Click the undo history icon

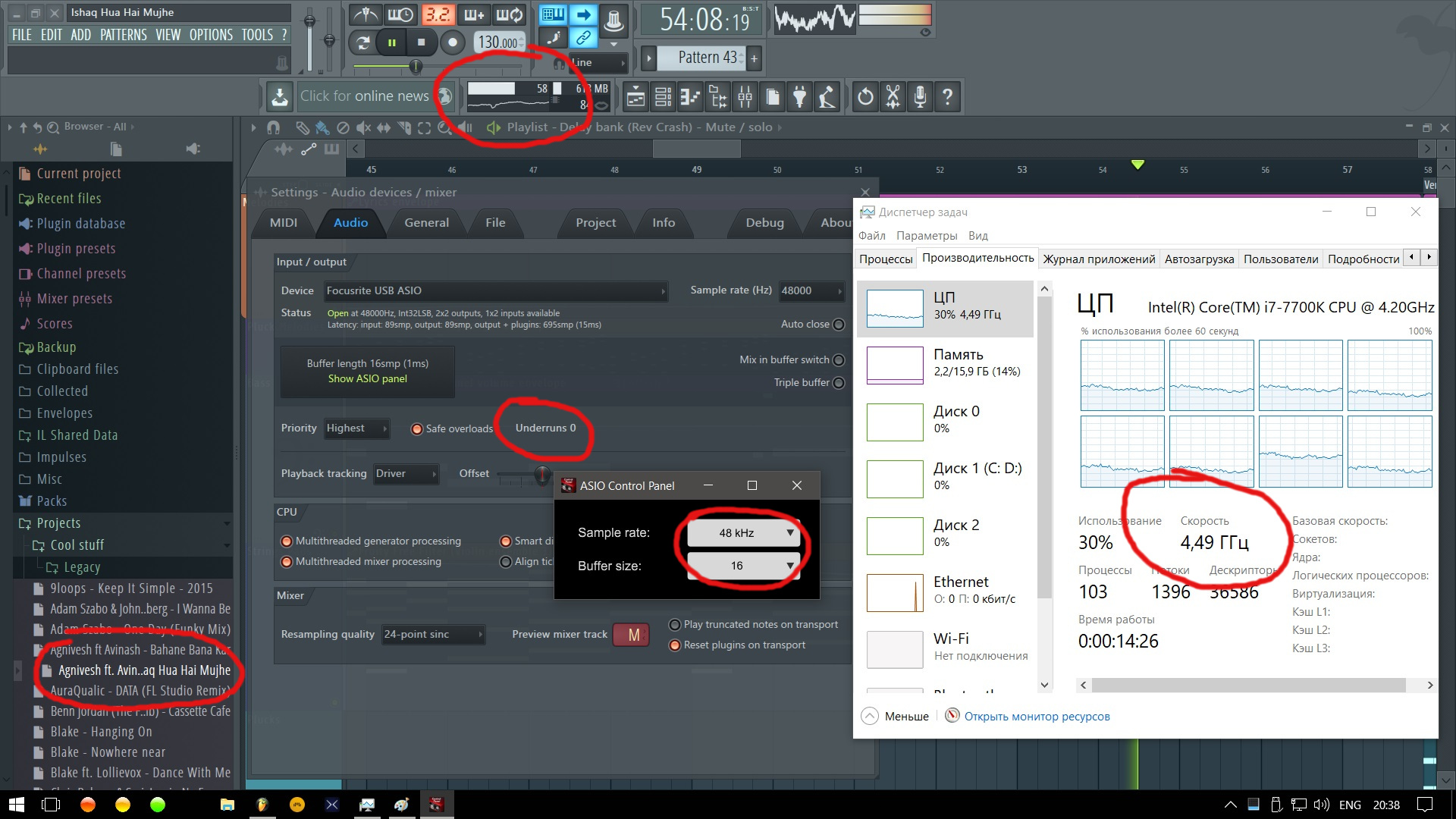pyautogui.click(x=865, y=97)
